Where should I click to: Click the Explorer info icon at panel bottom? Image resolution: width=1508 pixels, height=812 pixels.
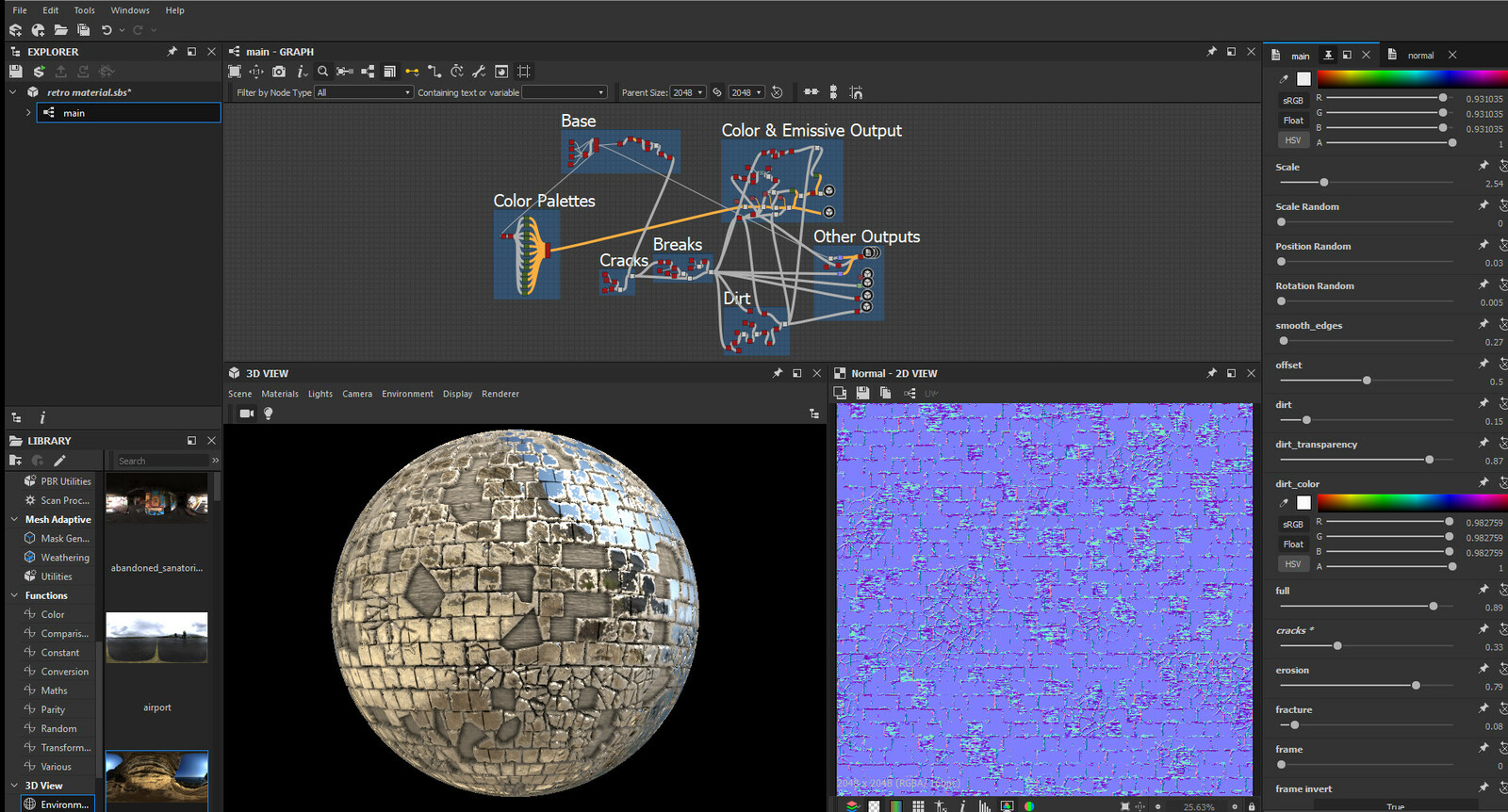(42, 417)
